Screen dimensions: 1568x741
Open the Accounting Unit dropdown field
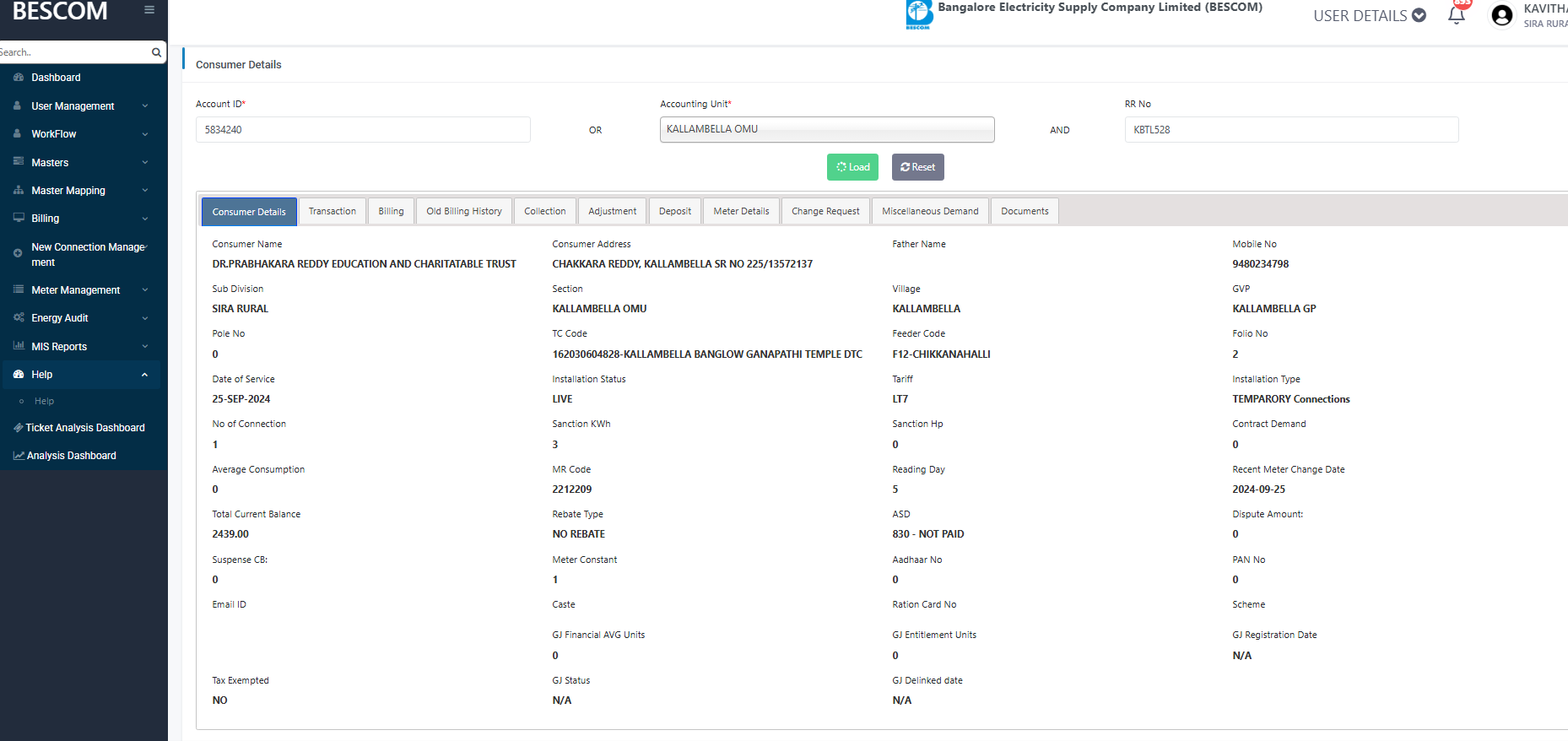pos(827,129)
